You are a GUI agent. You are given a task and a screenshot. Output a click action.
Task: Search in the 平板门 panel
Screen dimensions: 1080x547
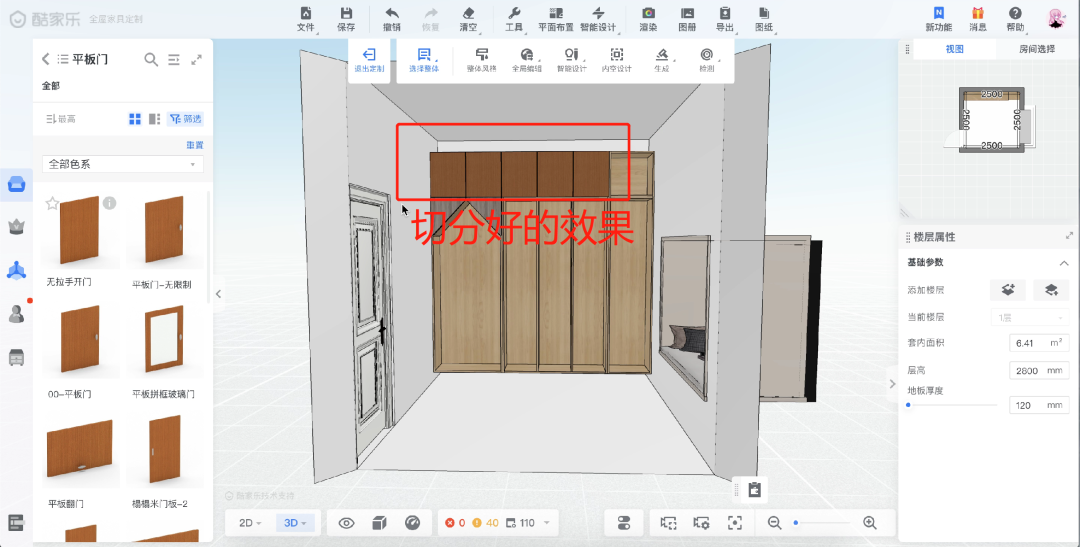[x=151, y=60]
